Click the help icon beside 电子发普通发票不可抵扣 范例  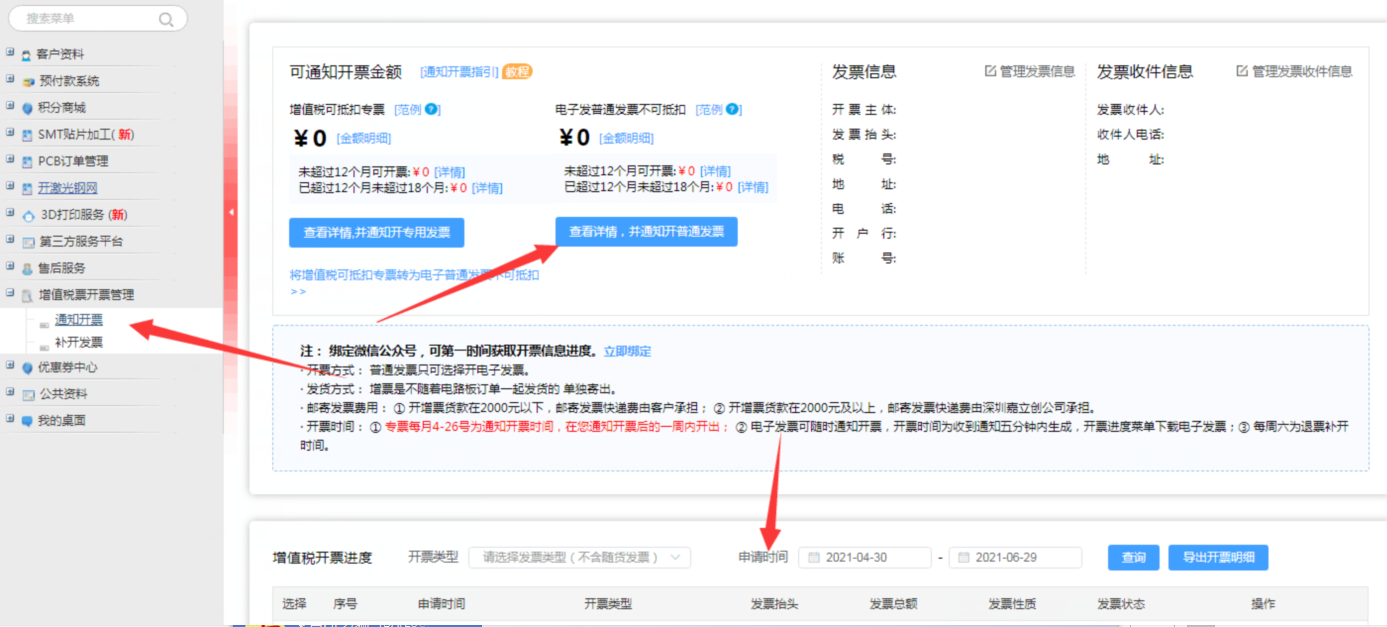(732, 109)
